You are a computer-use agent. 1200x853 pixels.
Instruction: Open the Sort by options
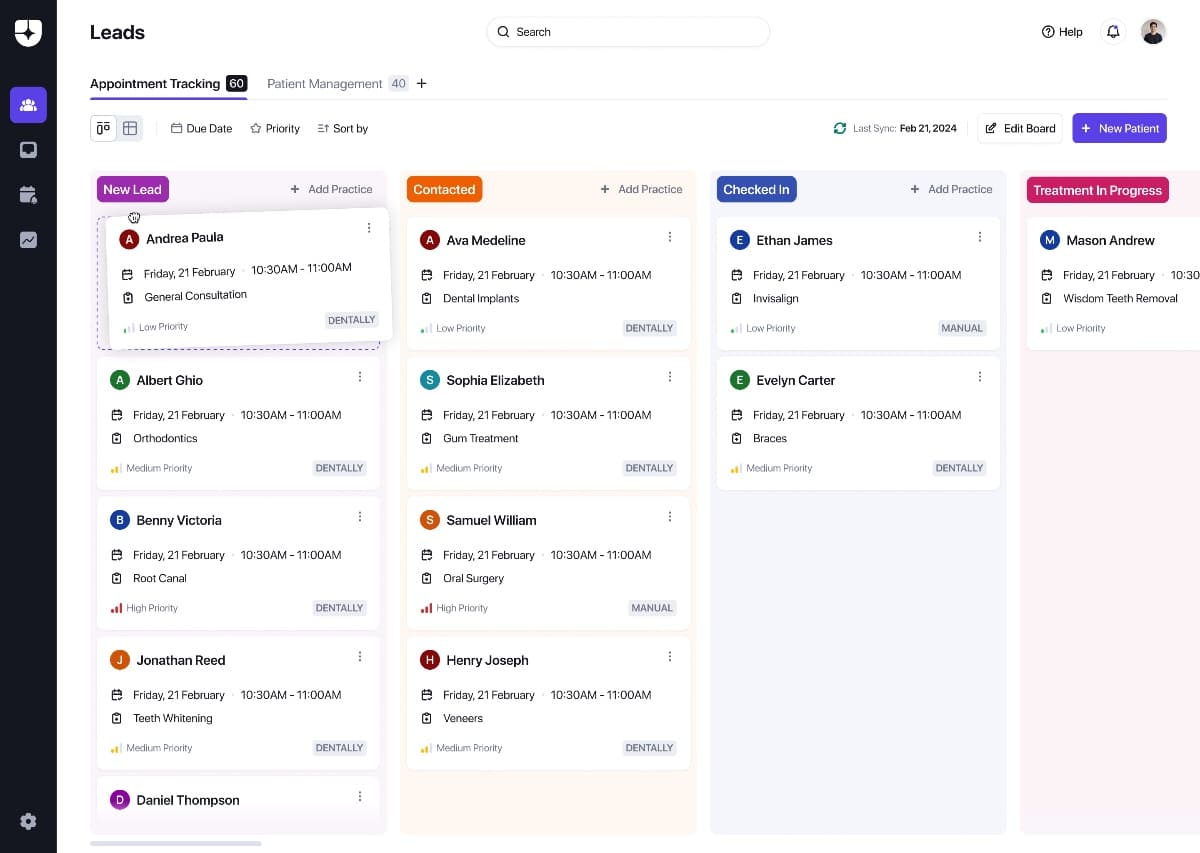point(342,128)
